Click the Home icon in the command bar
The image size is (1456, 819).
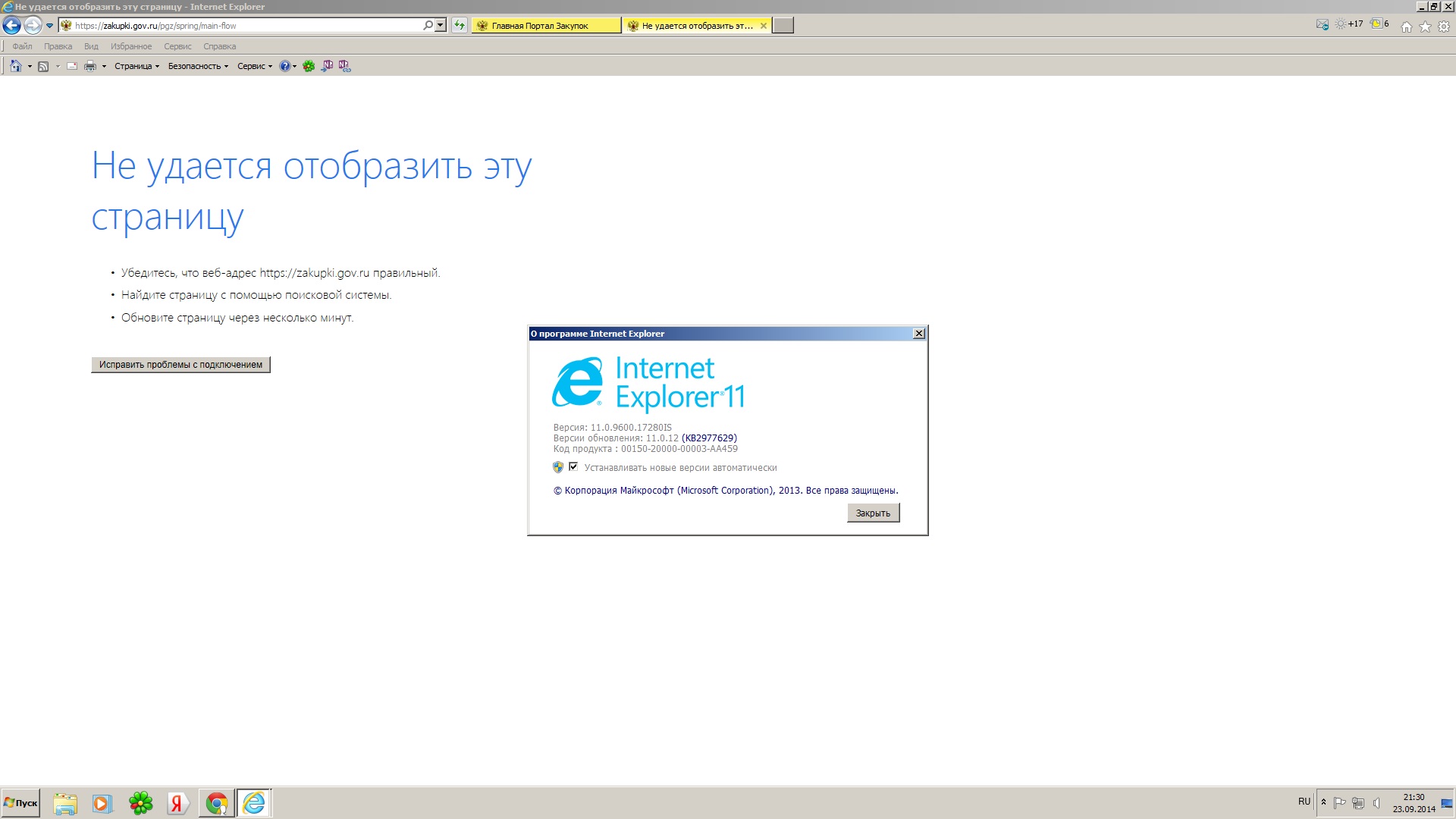tap(15, 66)
